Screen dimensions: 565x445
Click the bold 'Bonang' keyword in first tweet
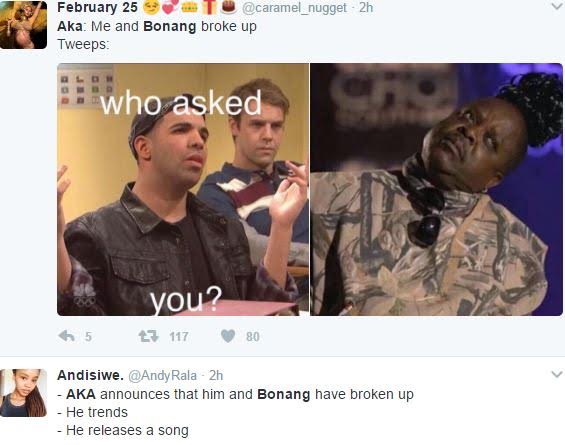[x=170, y=26]
